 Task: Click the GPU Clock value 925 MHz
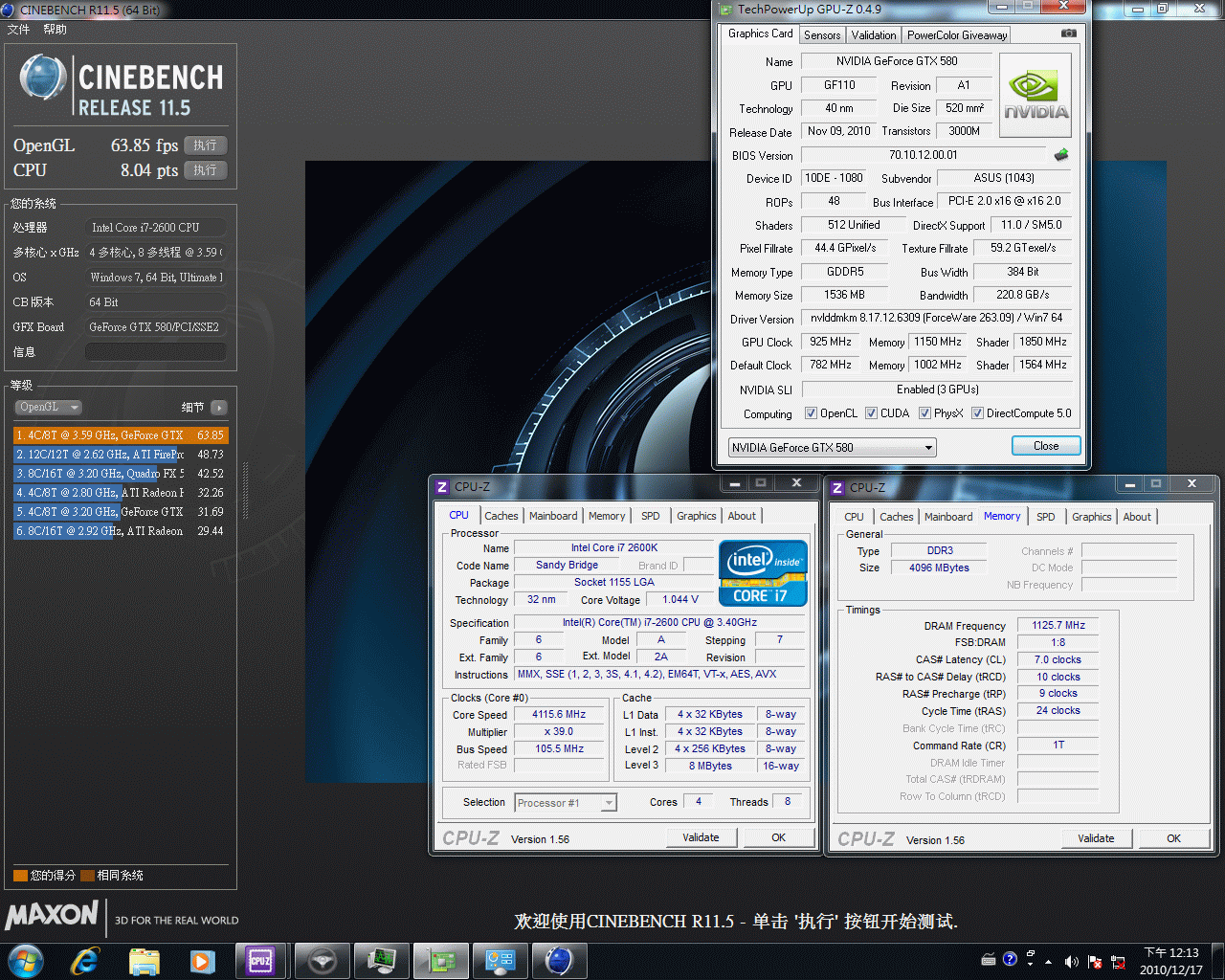pyautogui.click(x=831, y=342)
